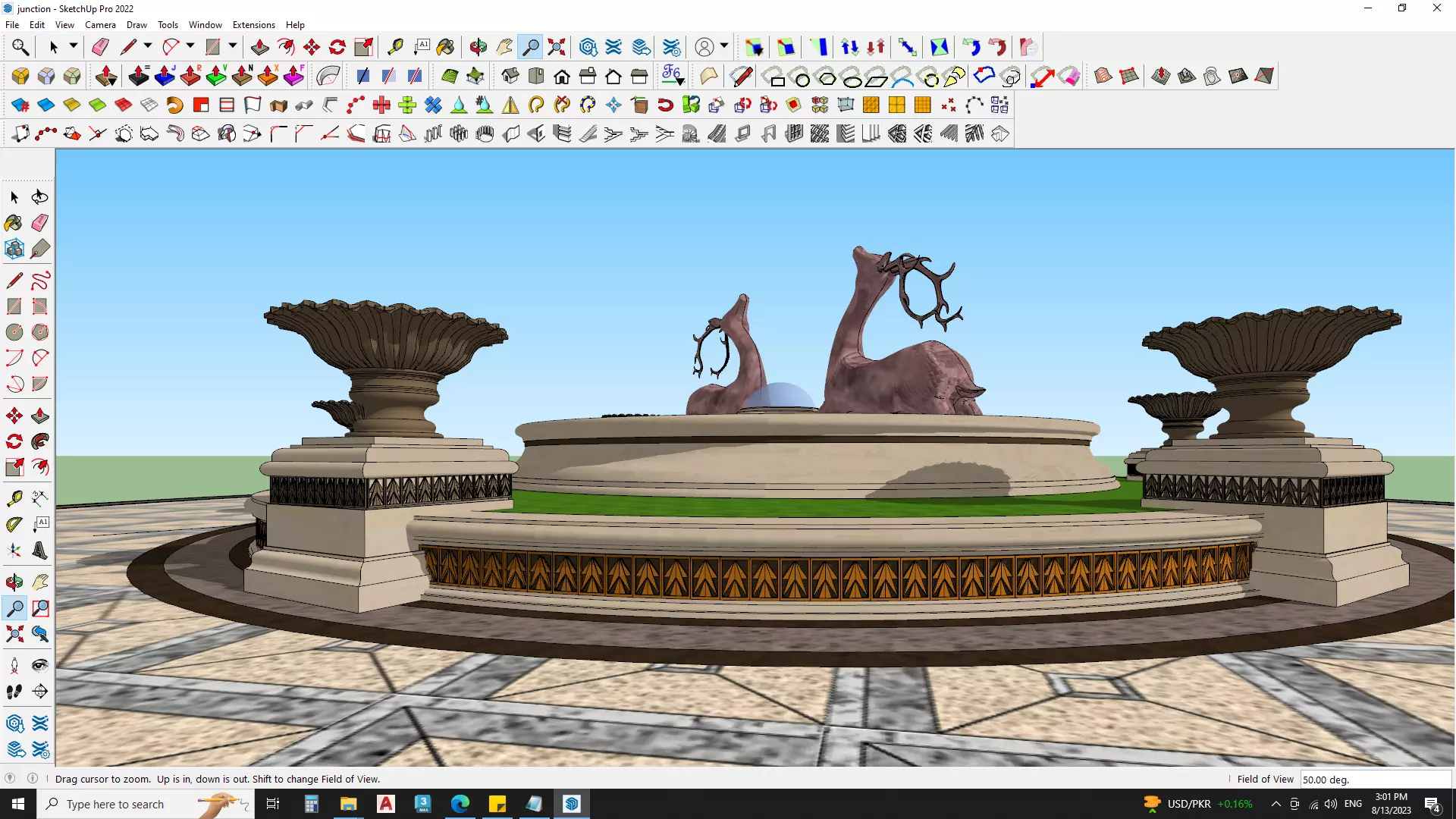
Task: Select the Look Around eye tool
Action: pos(40,666)
